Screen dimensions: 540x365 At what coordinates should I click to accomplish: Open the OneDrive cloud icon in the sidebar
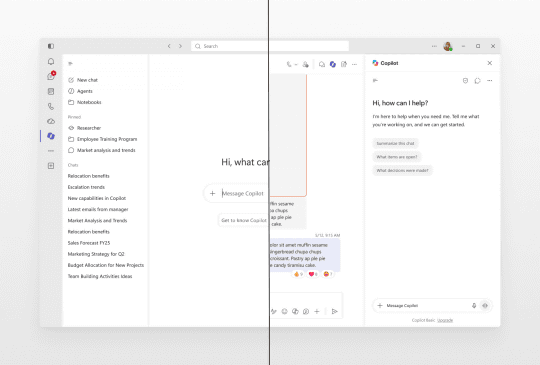pos(51,121)
